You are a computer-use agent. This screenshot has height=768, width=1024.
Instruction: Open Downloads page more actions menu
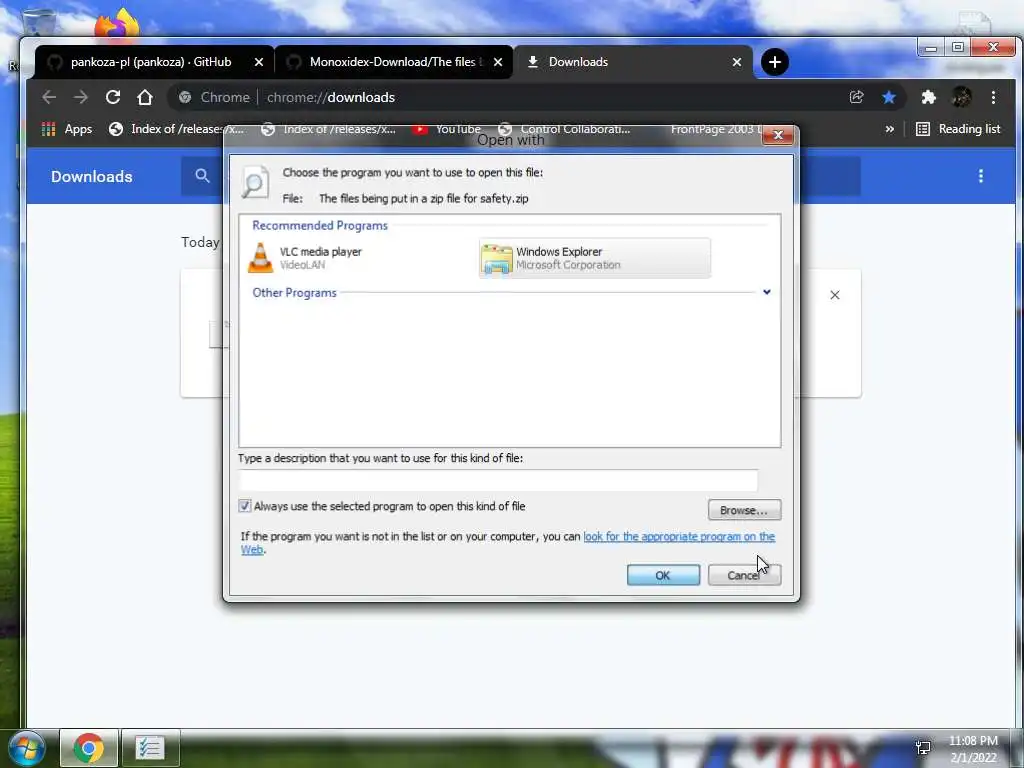point(980,176)
